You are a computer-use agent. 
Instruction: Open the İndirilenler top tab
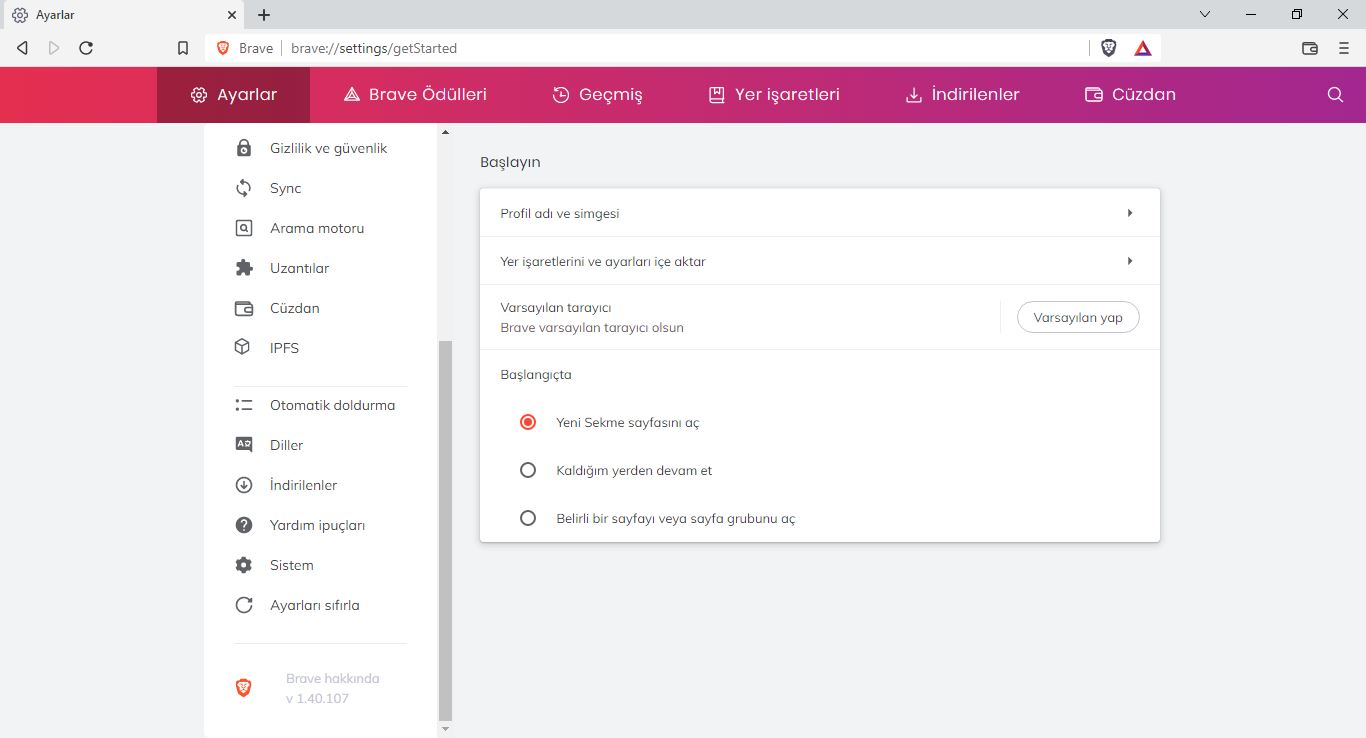click(x=962, y=95)
